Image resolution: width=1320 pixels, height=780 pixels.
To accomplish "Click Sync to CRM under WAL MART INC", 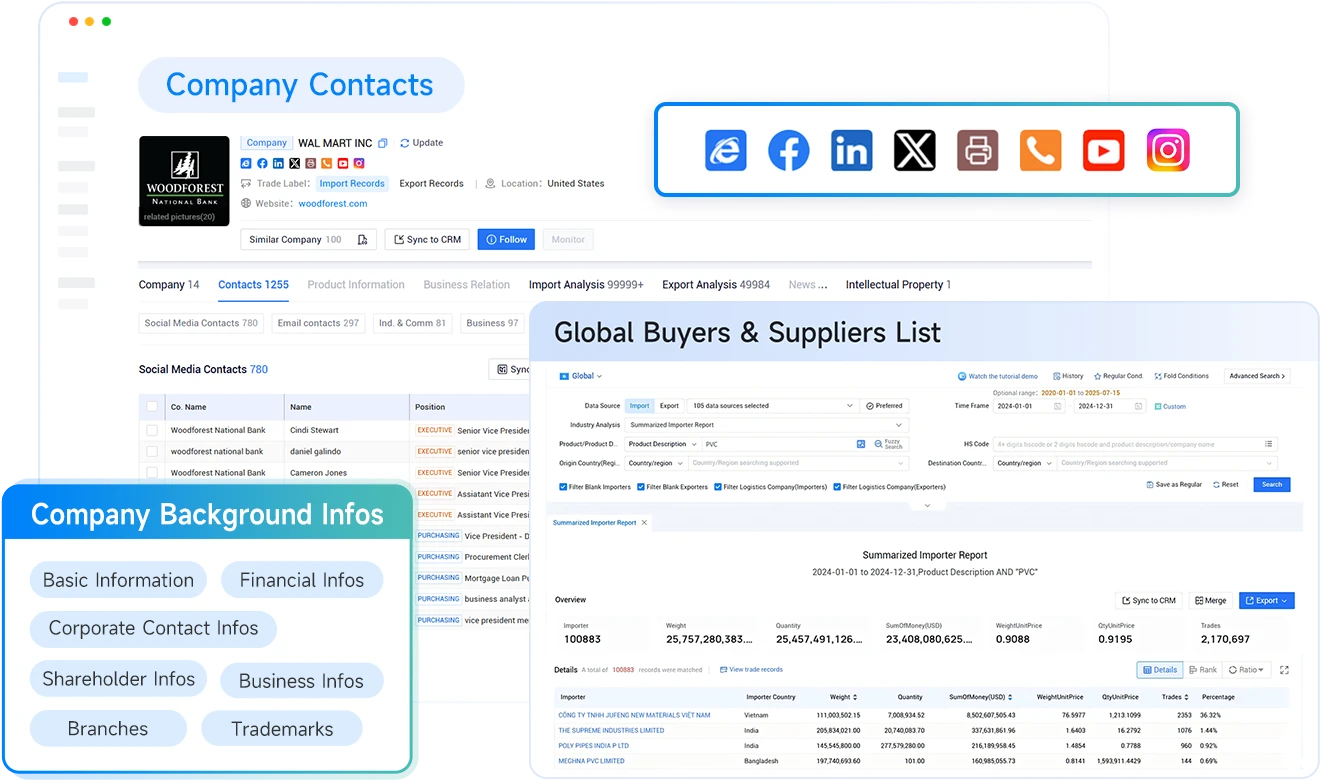I will tap(427, 240).
